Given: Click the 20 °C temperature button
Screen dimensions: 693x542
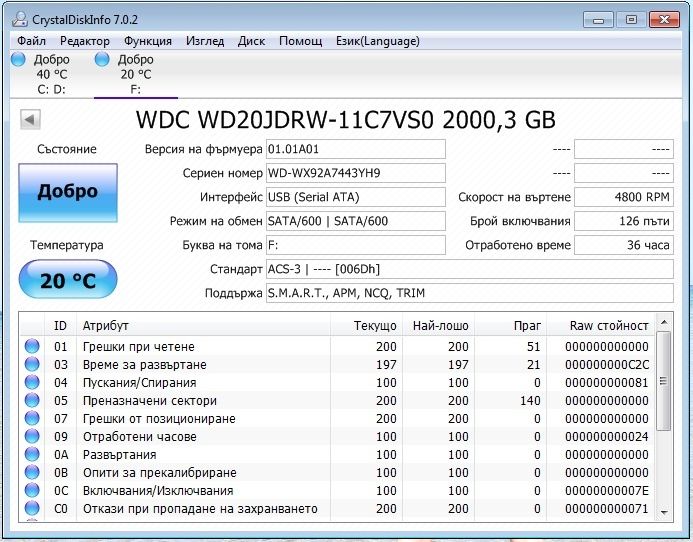Looking at the screenshot, I should 68,280.
